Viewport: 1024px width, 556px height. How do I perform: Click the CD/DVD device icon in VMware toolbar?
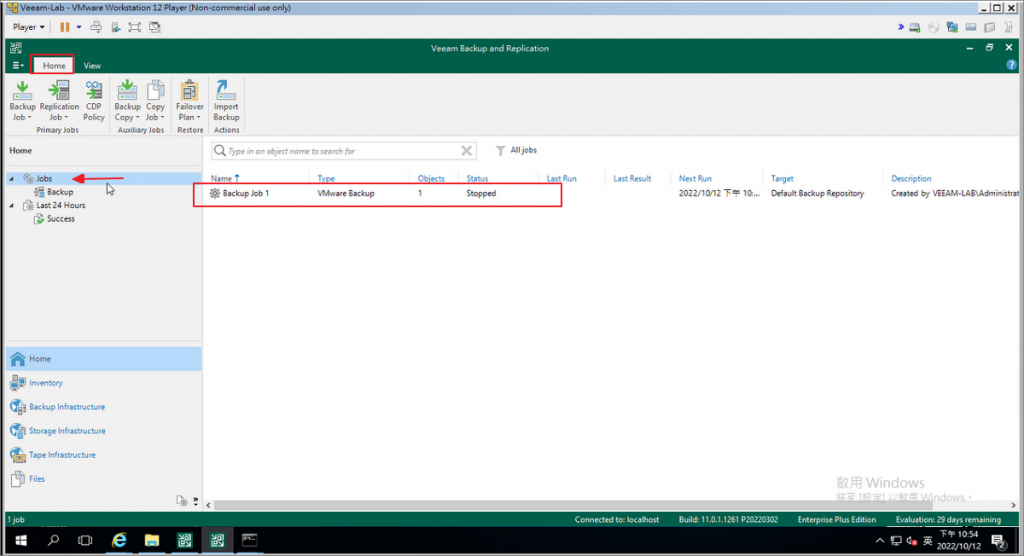coord(934,27)
